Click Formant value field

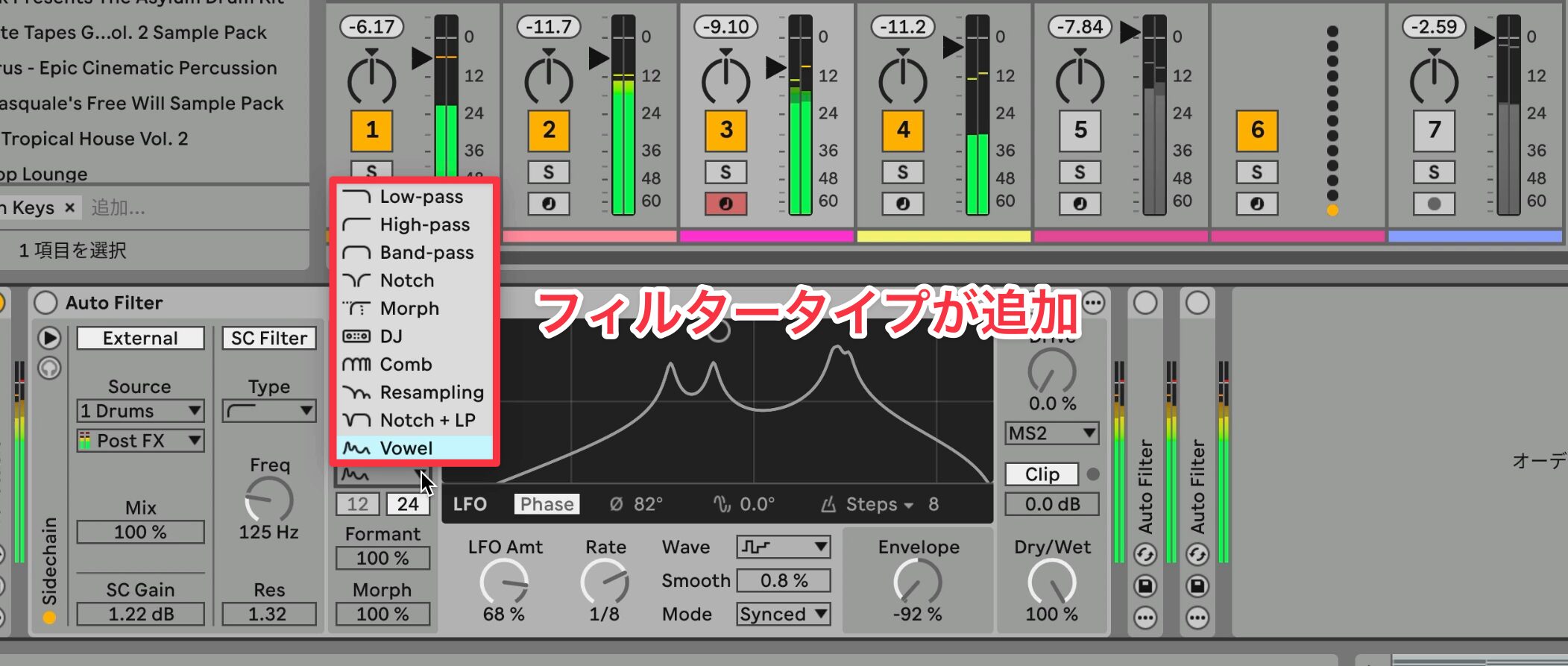point(382,558)
